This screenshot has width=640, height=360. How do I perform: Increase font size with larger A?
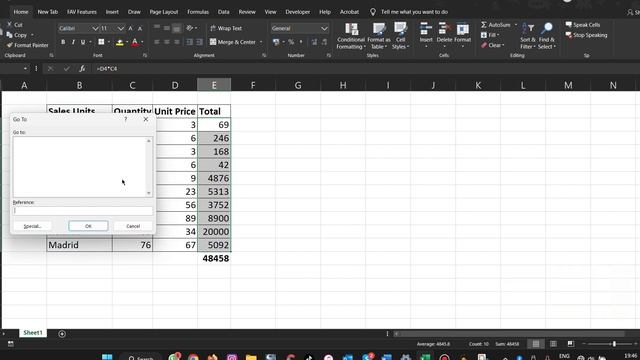tap(130, 29)
